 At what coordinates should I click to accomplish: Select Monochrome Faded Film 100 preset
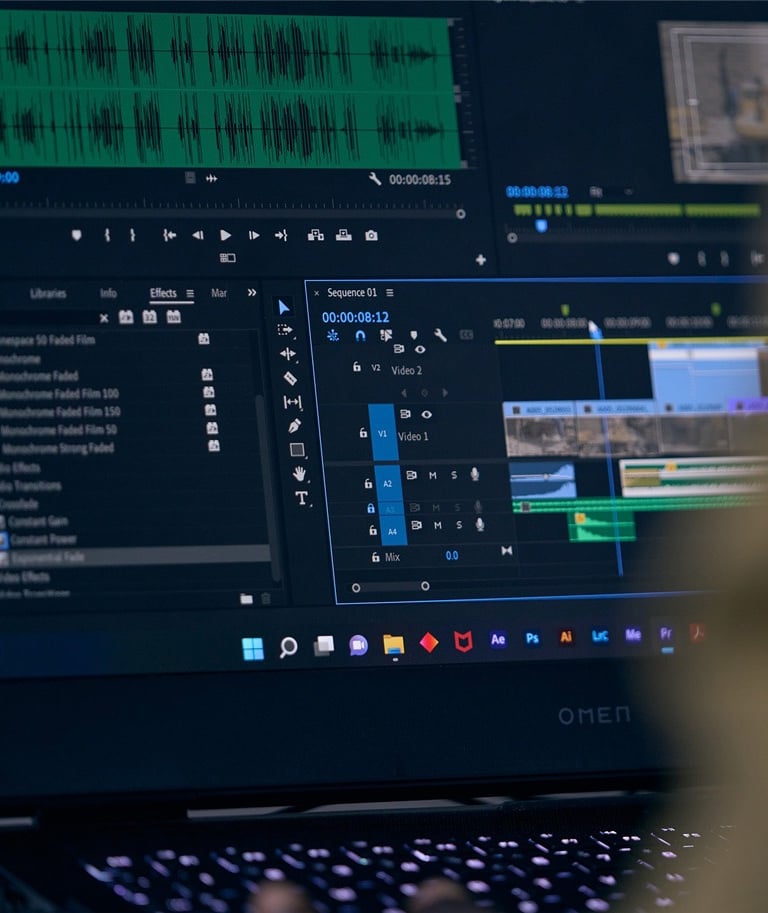59,394
